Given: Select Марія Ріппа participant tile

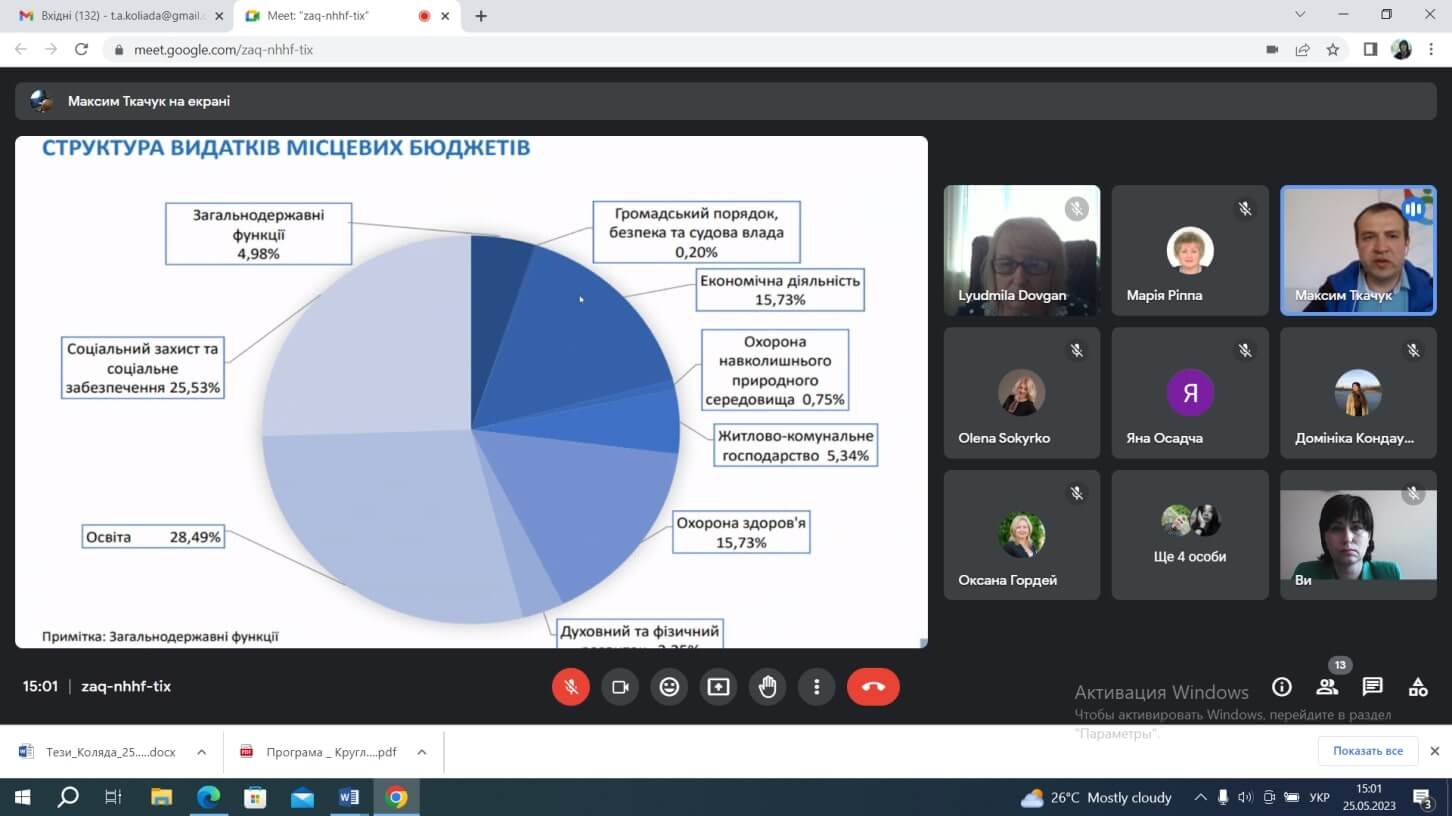Looking at the screenshot, I should click(x=1190, y=251).
